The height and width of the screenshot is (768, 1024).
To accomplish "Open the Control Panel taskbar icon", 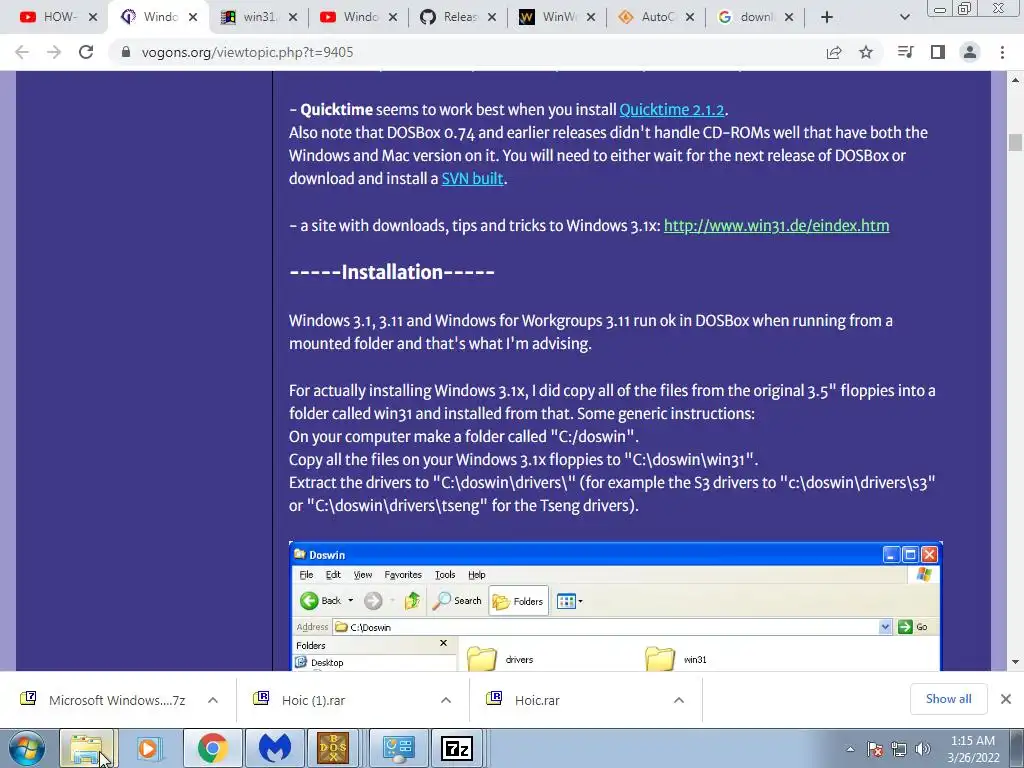I will tap(398, 748).
